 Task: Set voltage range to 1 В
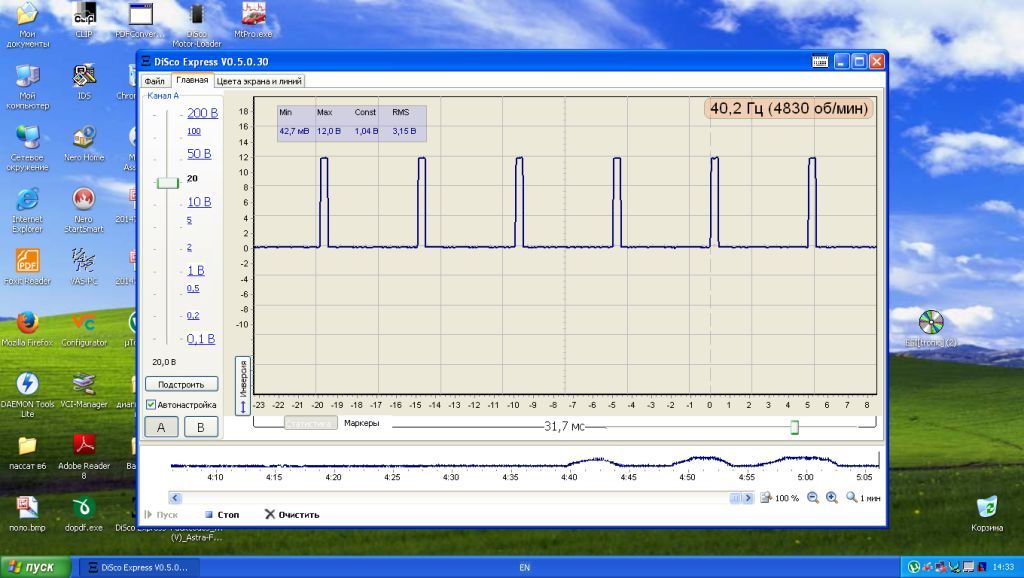196,270
